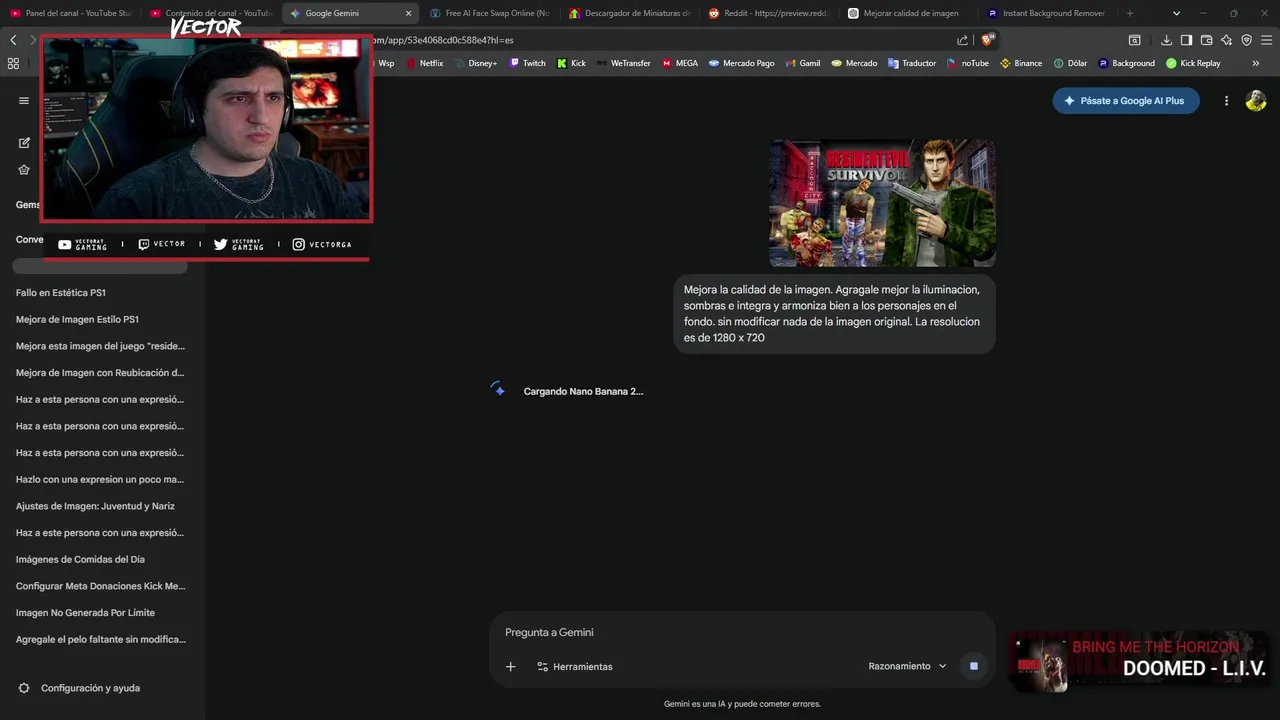
Task: Open the Traductor bookmark
Action: click(910, 63)
